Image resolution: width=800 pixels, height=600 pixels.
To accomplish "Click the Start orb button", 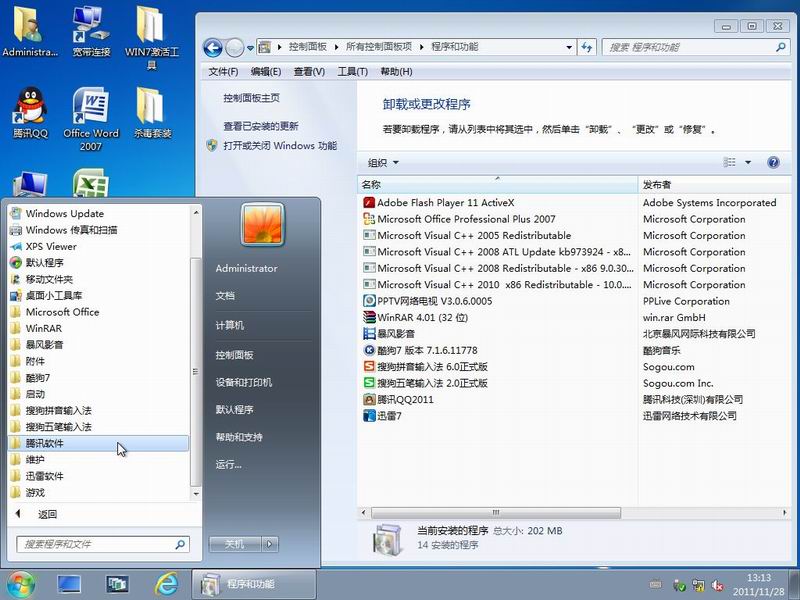I will (20, 585).
